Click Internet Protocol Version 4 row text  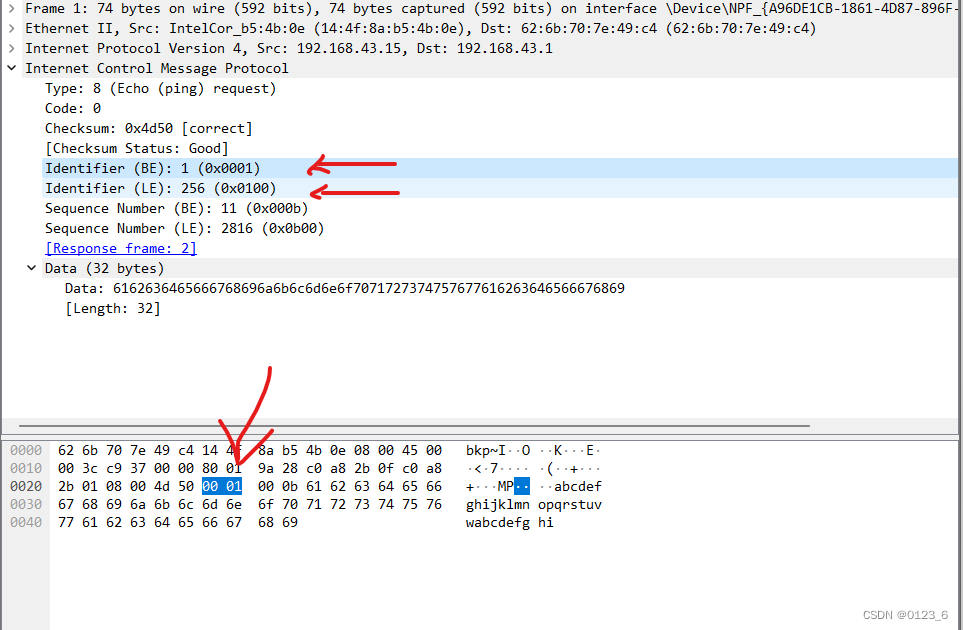(x=289, y=48)
